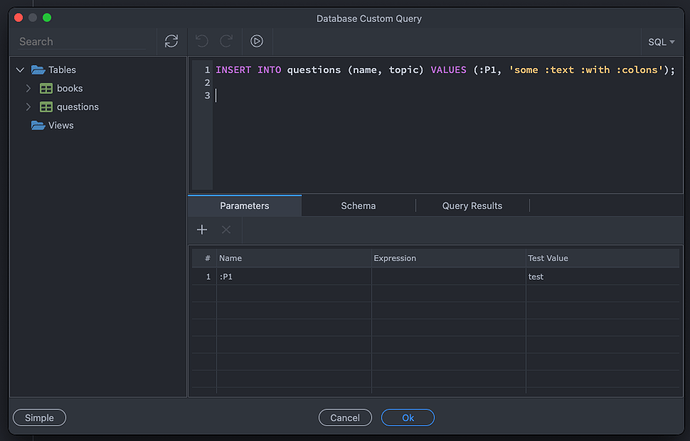Viewport: 690px width, 441px height.
Task: Click the Name column header
Action: click(294, 258)
